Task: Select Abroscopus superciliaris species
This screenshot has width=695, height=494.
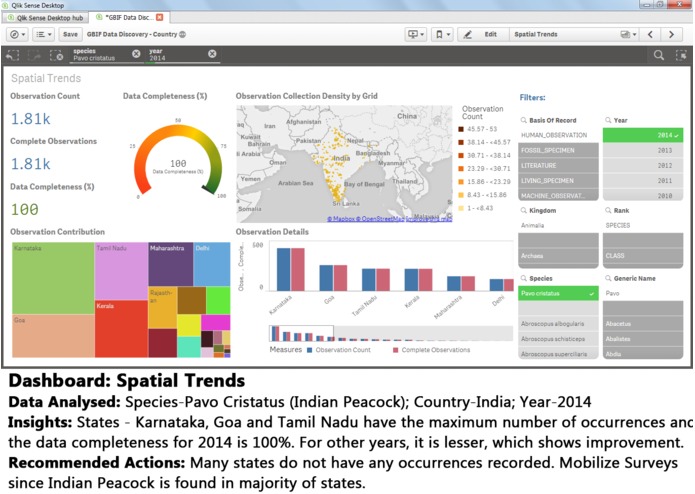Action: coord(558,354)
